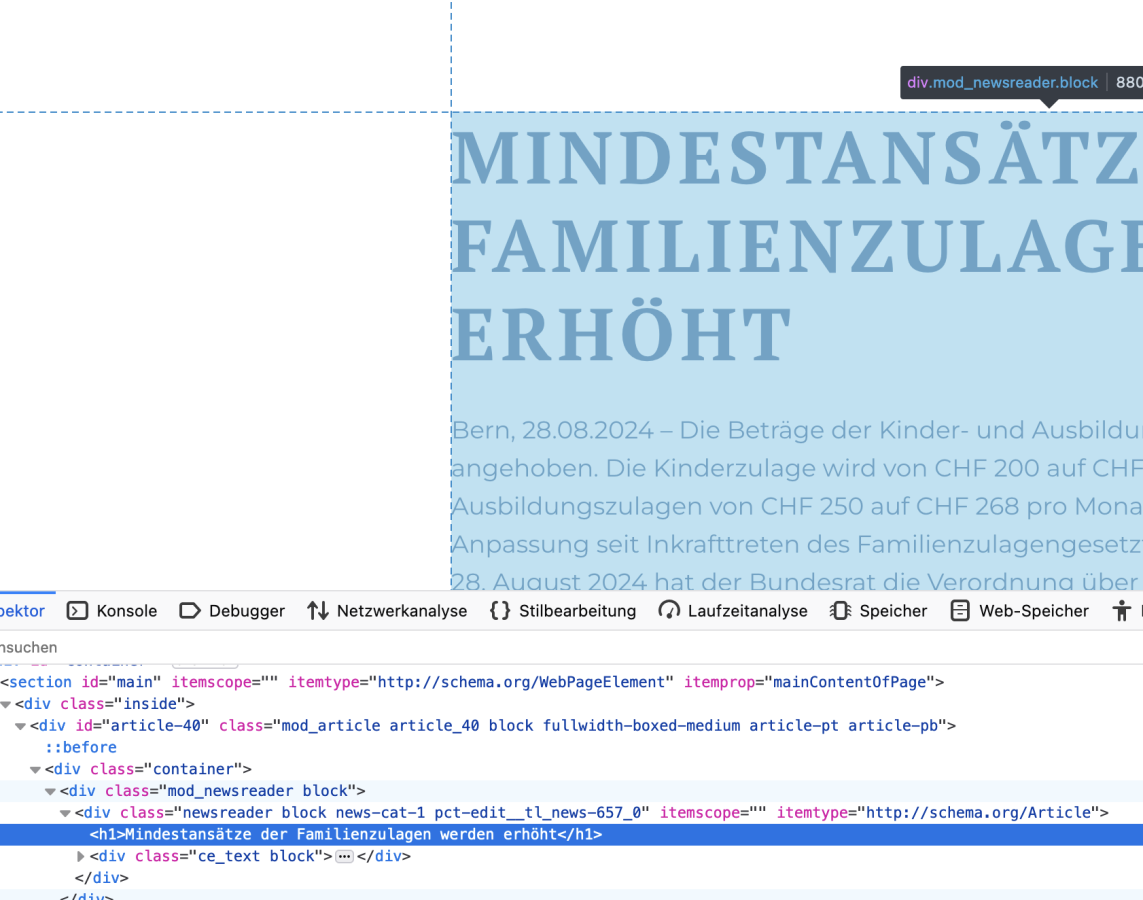Select the ::before pseudo-element node
The width and height of the screenshot is (1143, 900).
coord(81,748)
